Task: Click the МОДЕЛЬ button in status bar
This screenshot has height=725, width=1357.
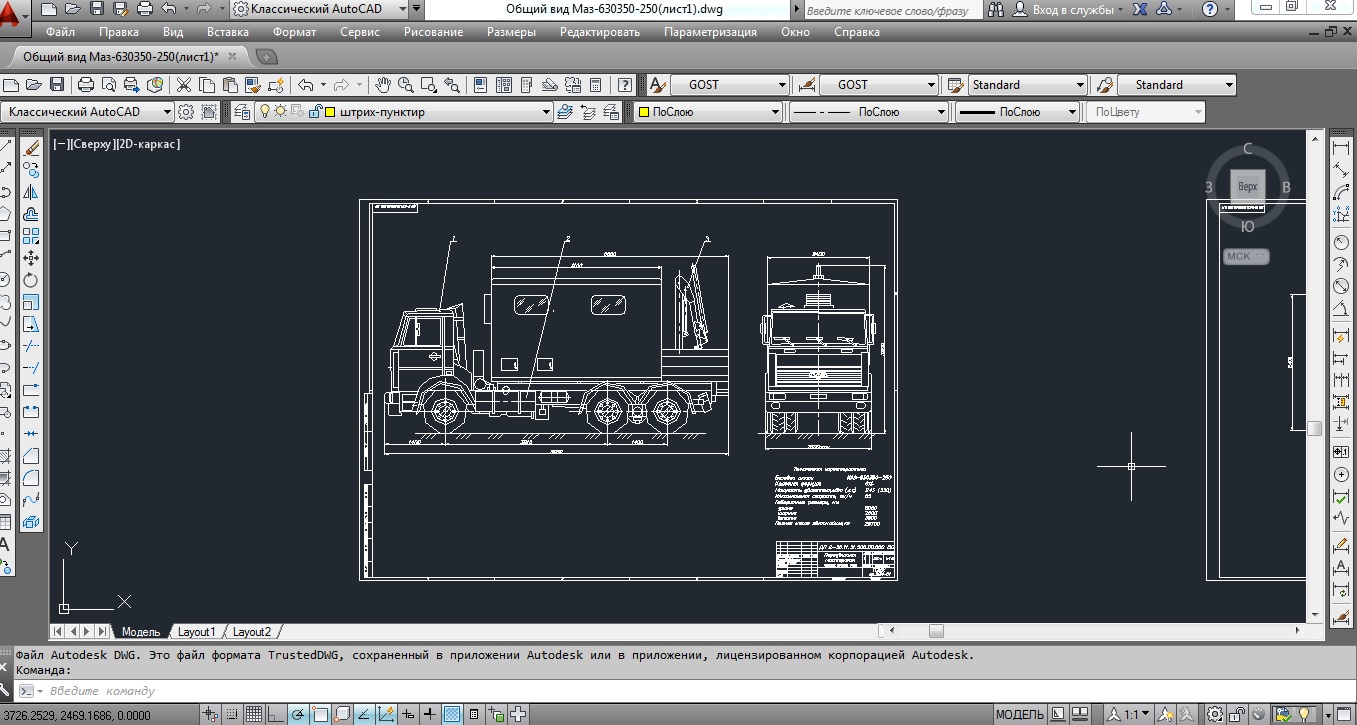Action: click(x=1020, y=714)
